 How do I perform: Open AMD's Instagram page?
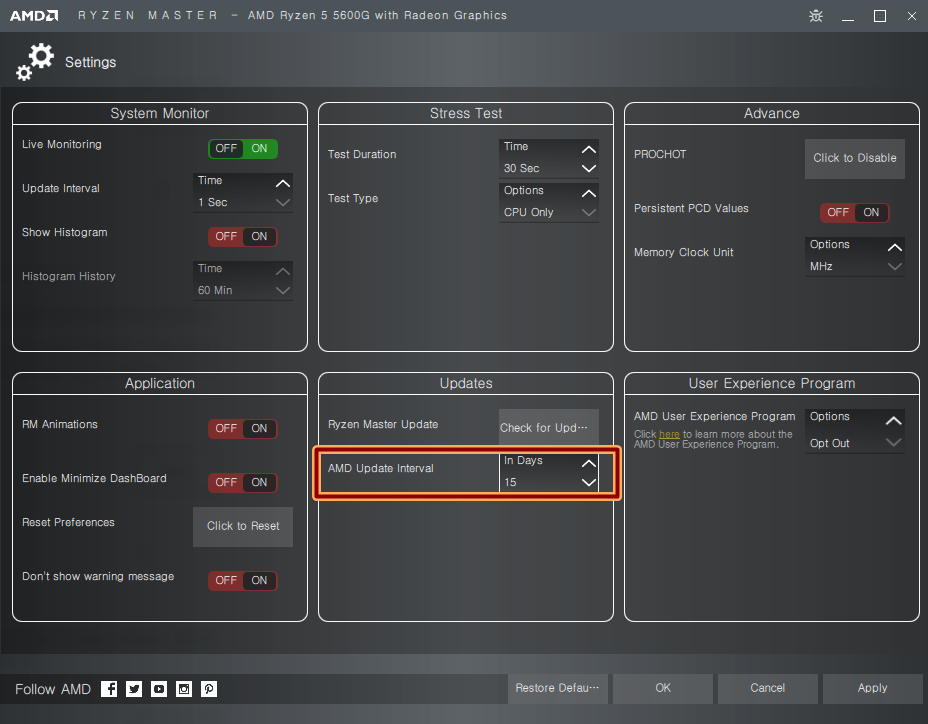click(x=183, y=689)
